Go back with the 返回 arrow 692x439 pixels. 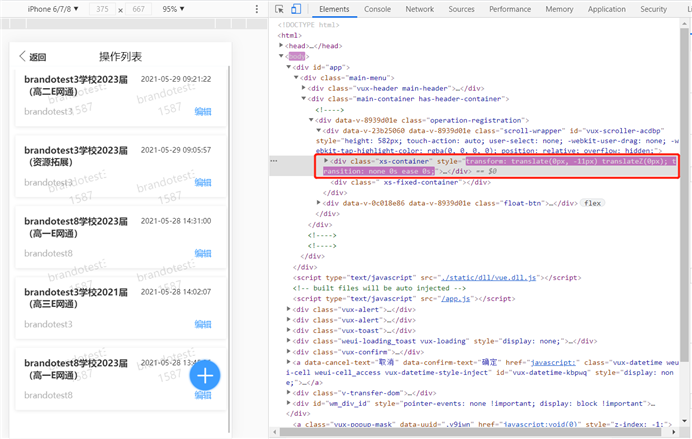point(33,56)
